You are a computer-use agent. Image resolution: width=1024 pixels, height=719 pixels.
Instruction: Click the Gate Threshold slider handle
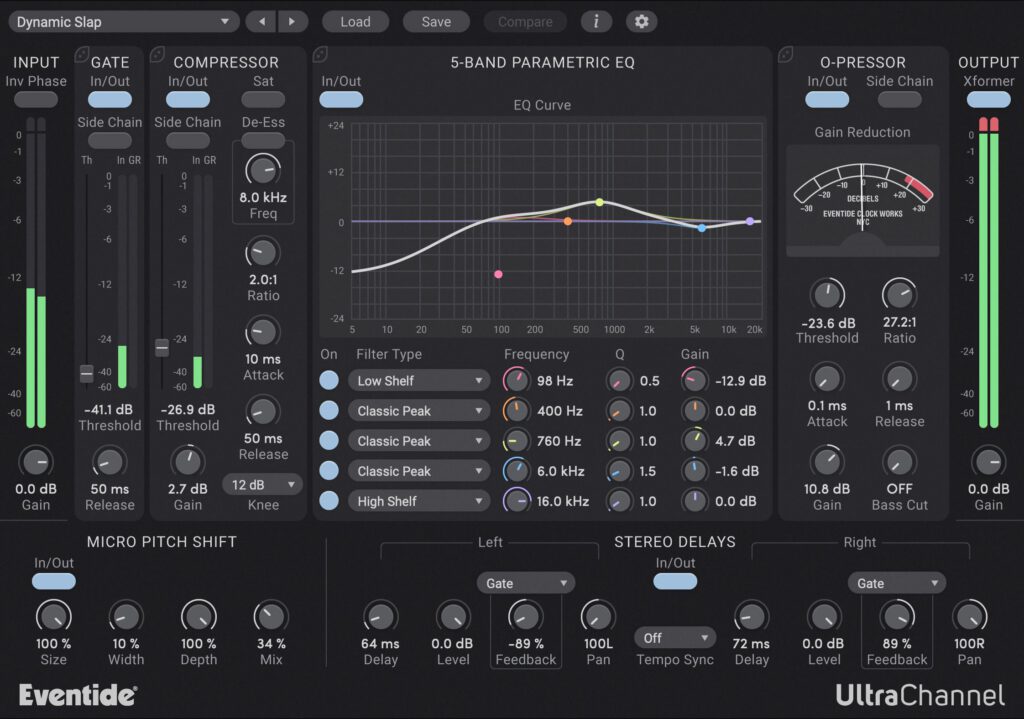click(86, 374)
